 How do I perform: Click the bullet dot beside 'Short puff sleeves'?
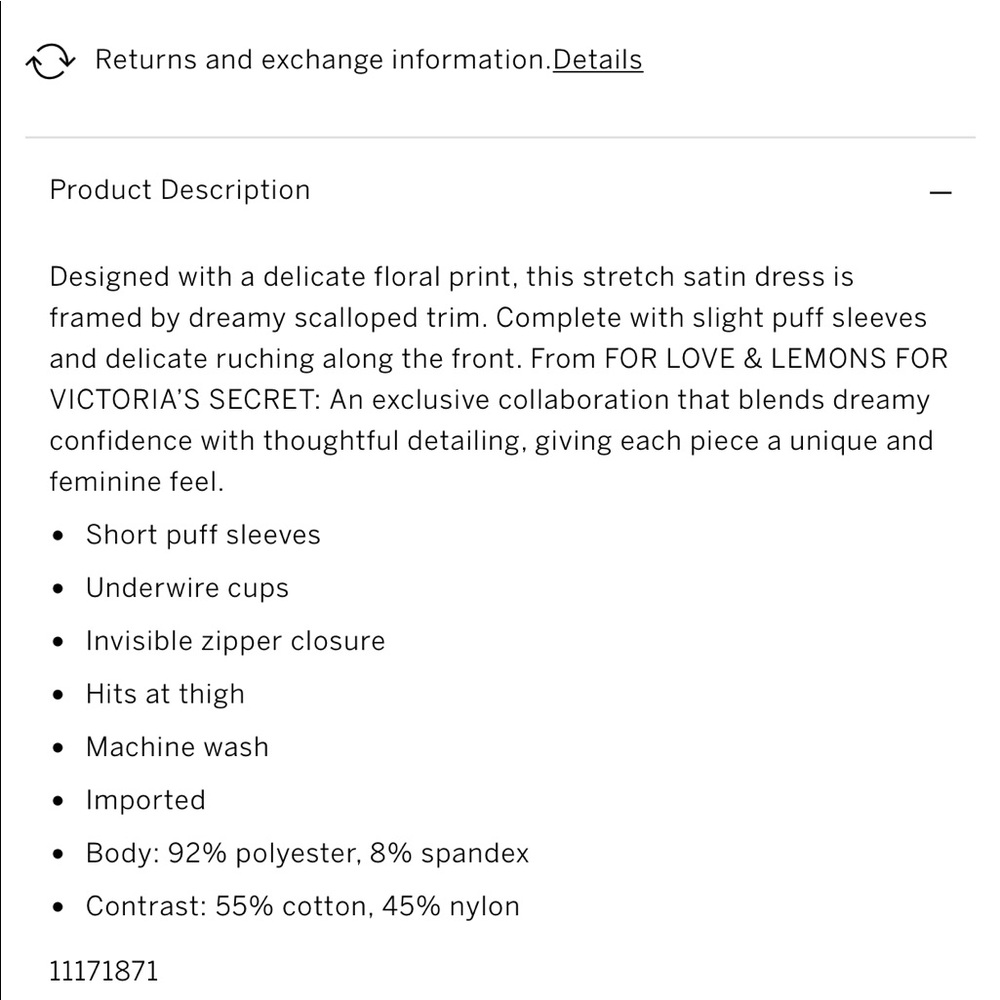pos(59,536)
